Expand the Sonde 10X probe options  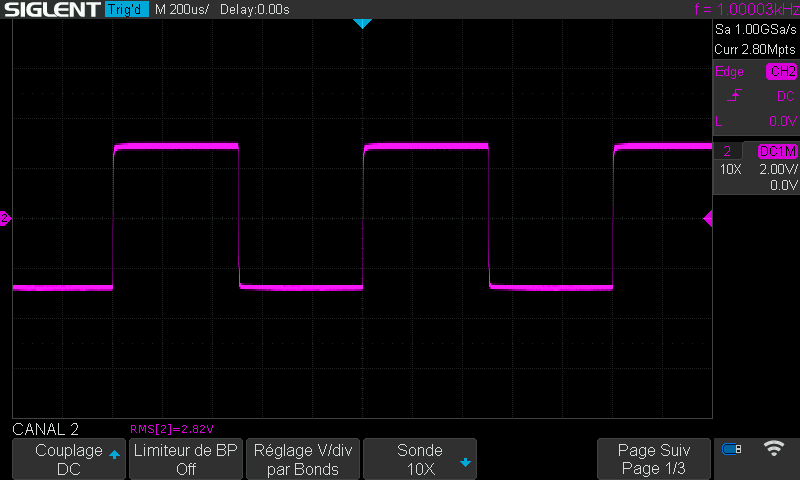point(420,459)
